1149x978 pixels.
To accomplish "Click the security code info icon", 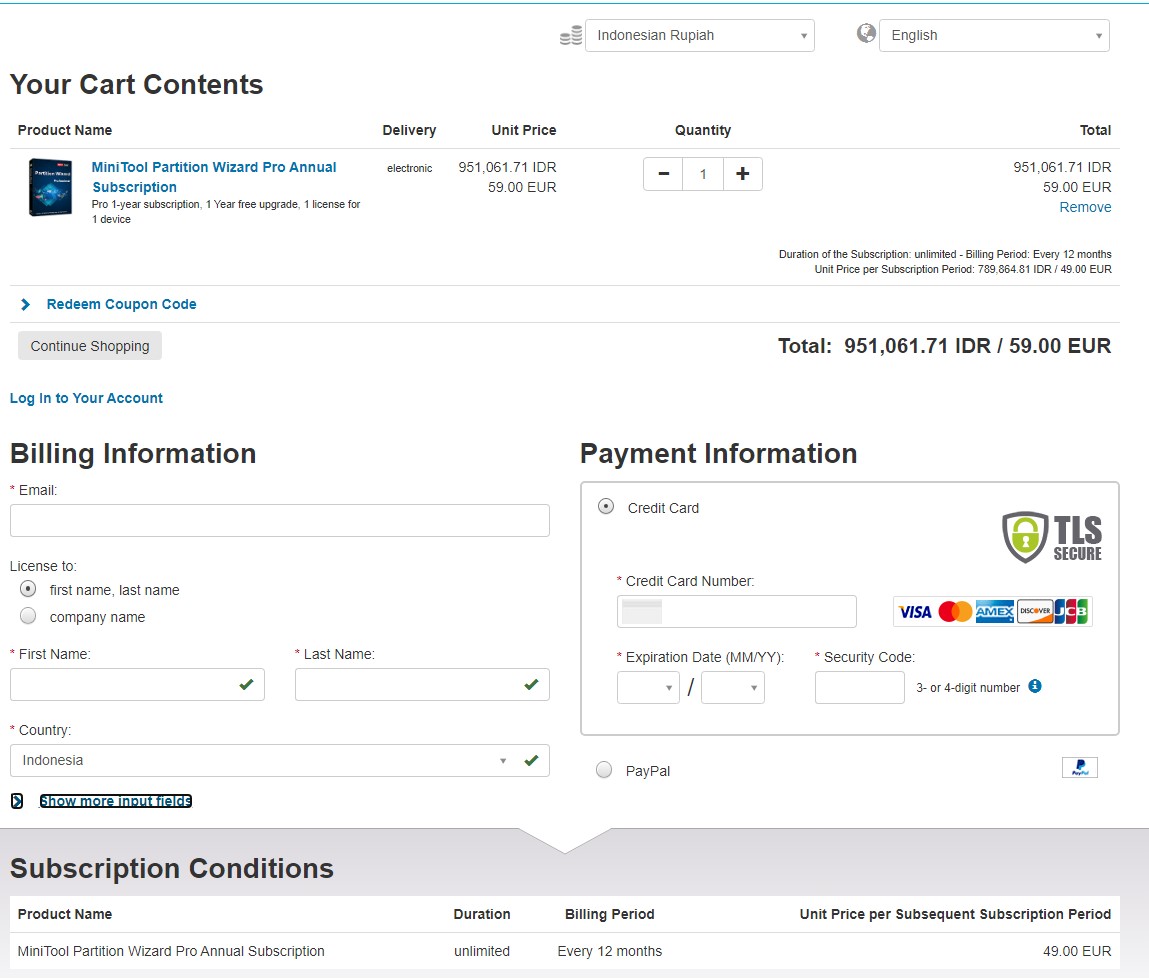I will click(1035, 686).
